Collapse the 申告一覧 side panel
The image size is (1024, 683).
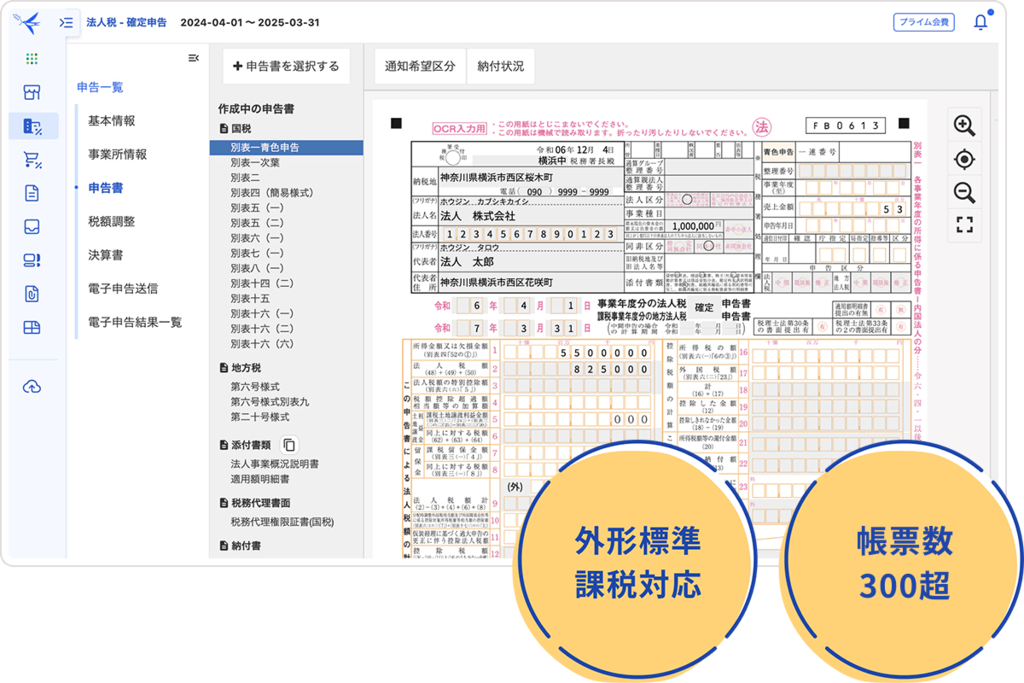193,58
